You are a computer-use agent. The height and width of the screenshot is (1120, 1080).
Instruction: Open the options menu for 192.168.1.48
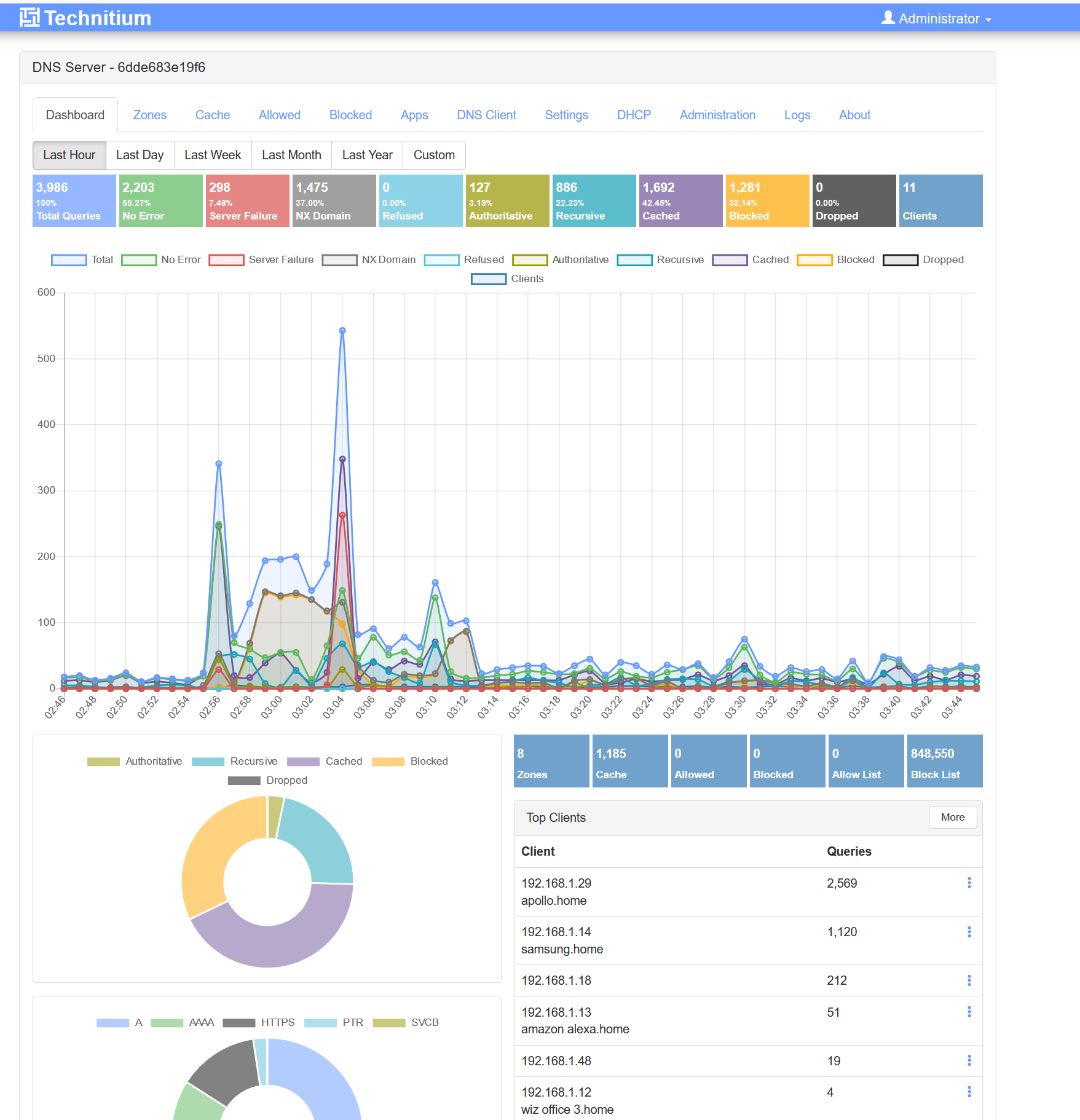969,1060
